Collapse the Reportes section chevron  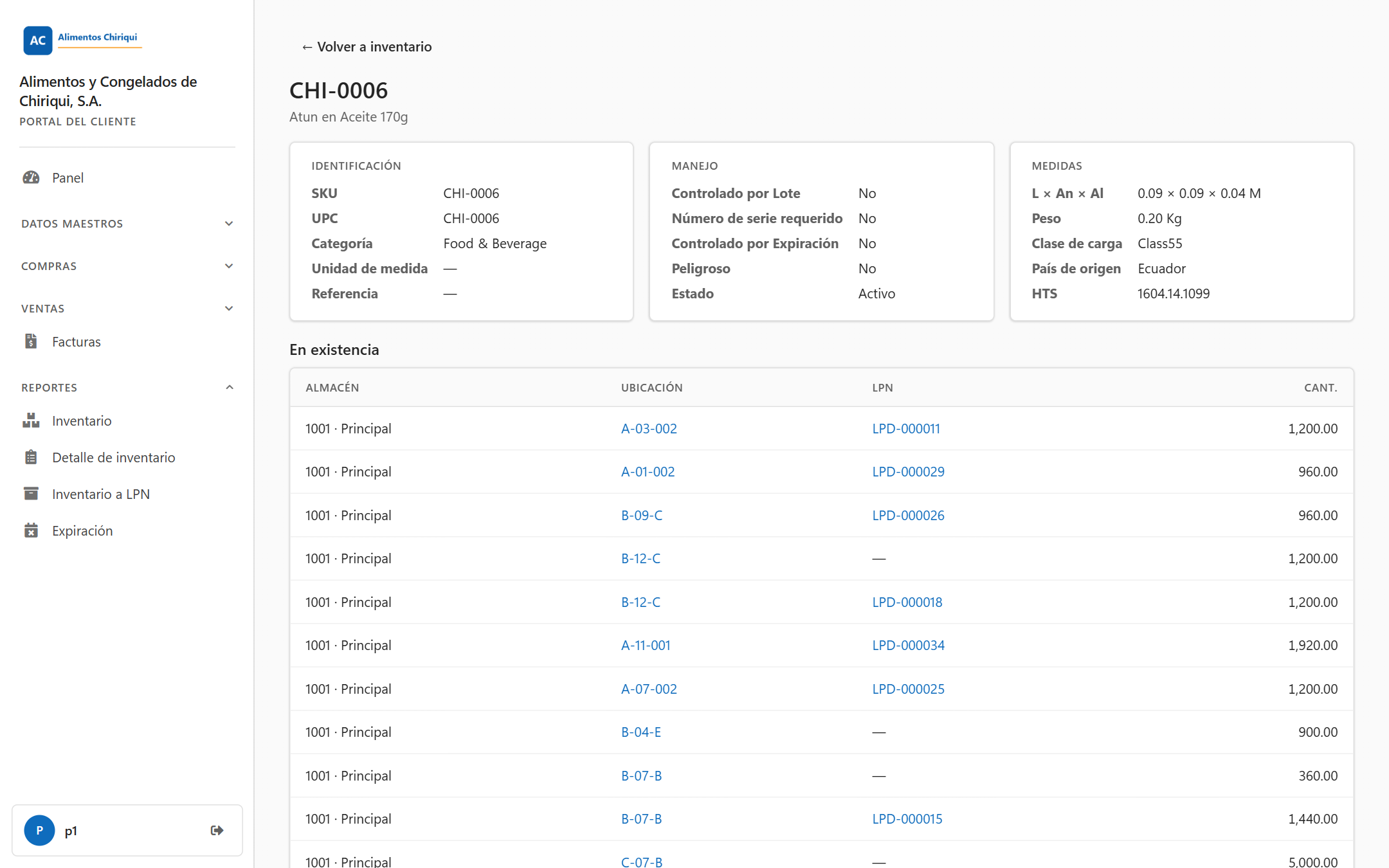pos(229,388)
